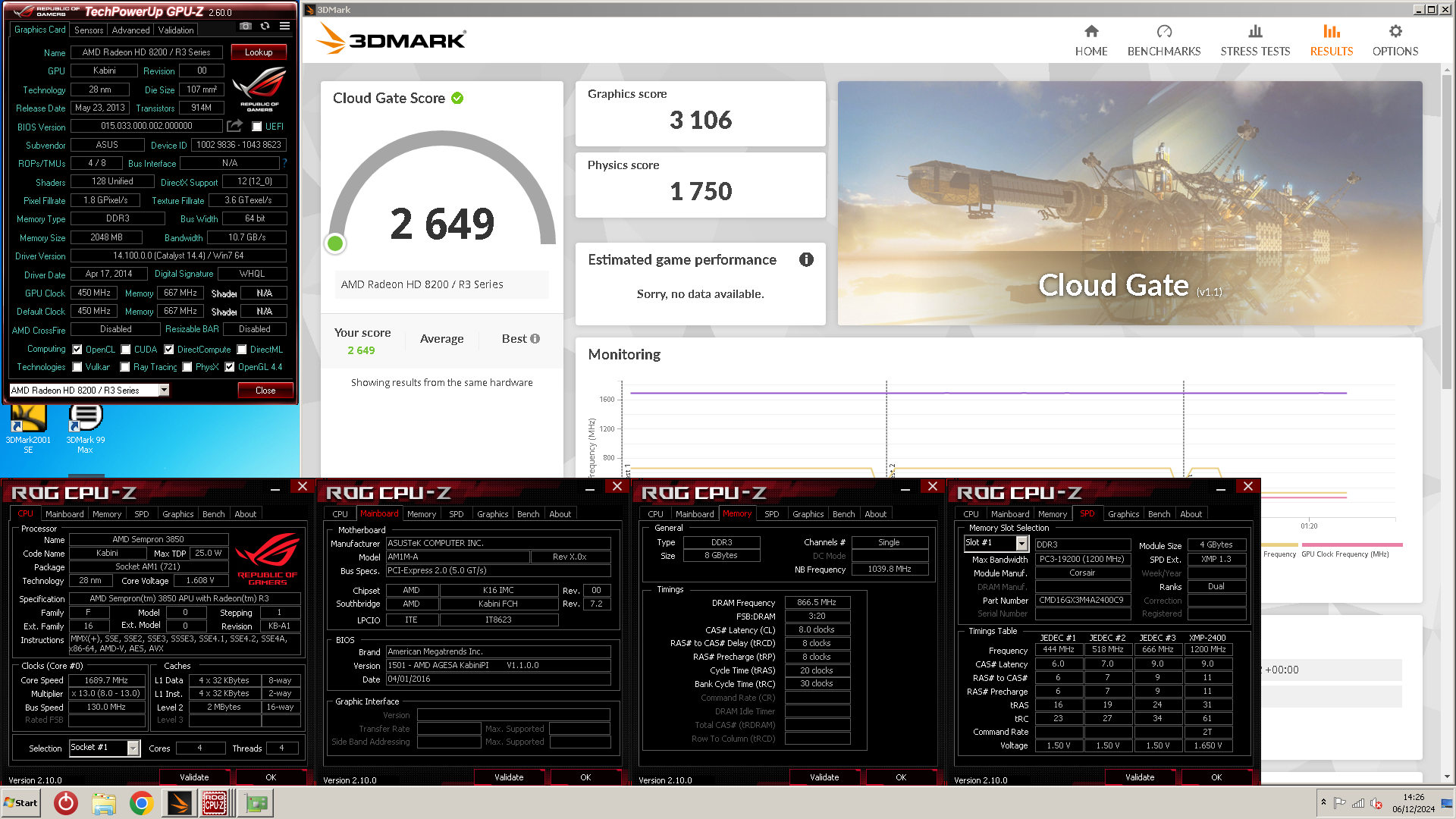Click the red power icon in taskbar

click(66, 803)
